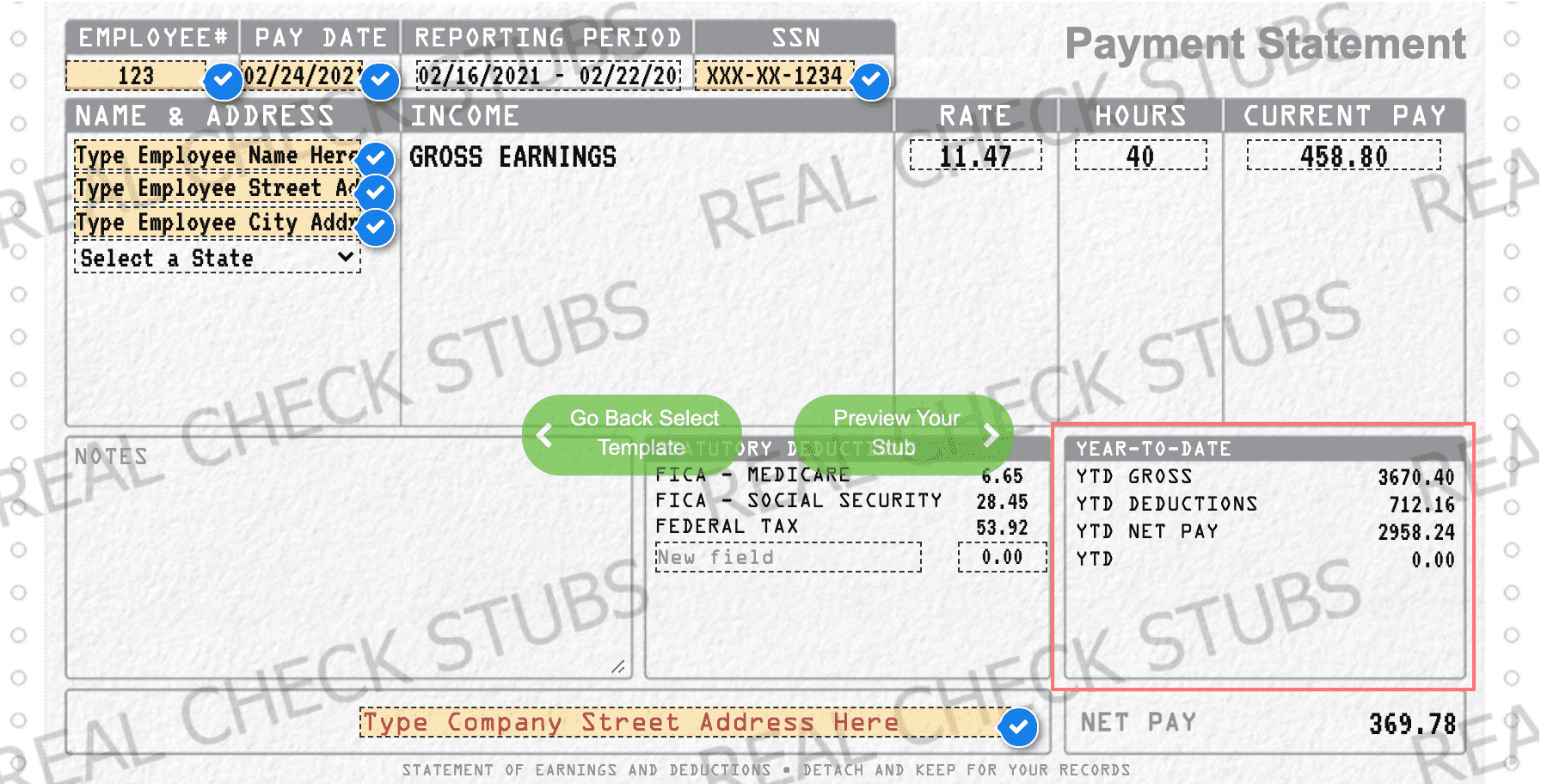Viewport: 1541px width, 784px height.
Task: Click the blue checkmark beside Employee# 123
Action: (223, 81)
